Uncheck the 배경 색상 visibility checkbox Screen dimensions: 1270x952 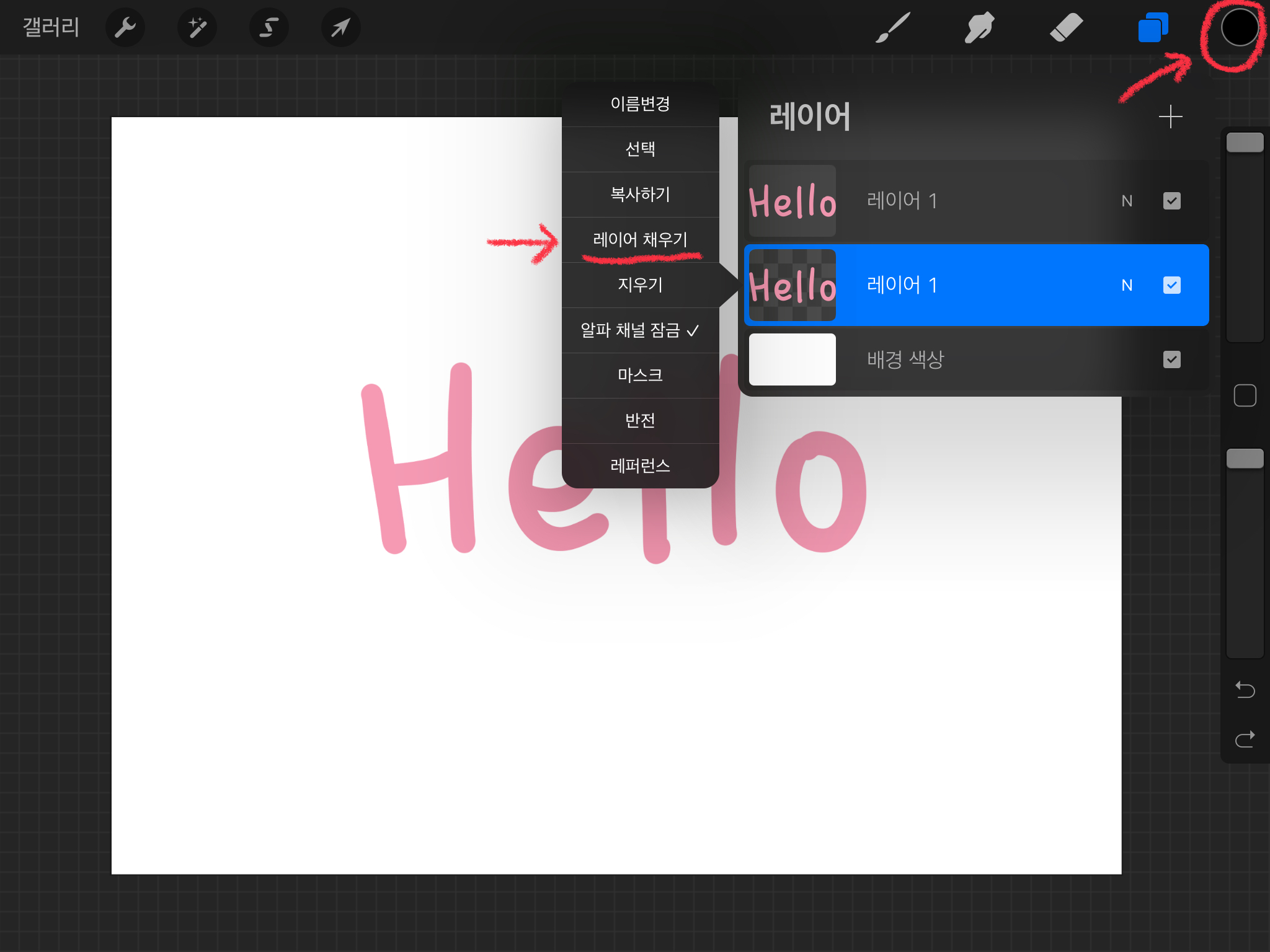click(x=1171, y=359)
